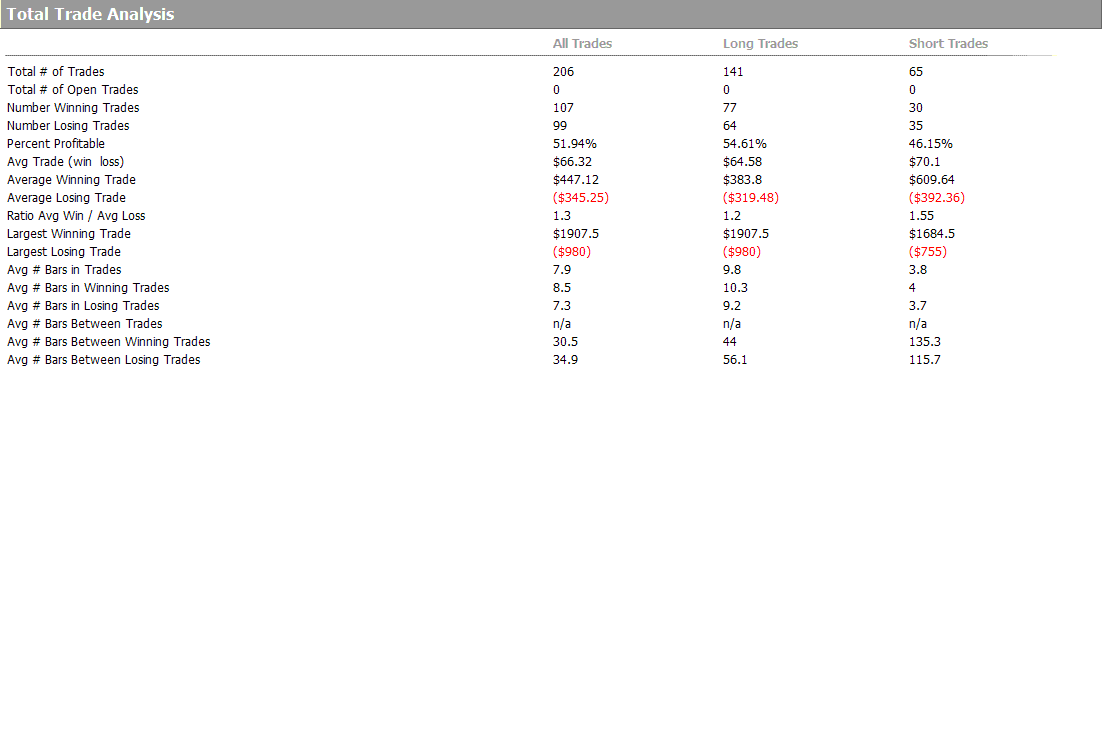
Task: Select the 8.5 bars in winning trades
Action: (x=562, y=288)
